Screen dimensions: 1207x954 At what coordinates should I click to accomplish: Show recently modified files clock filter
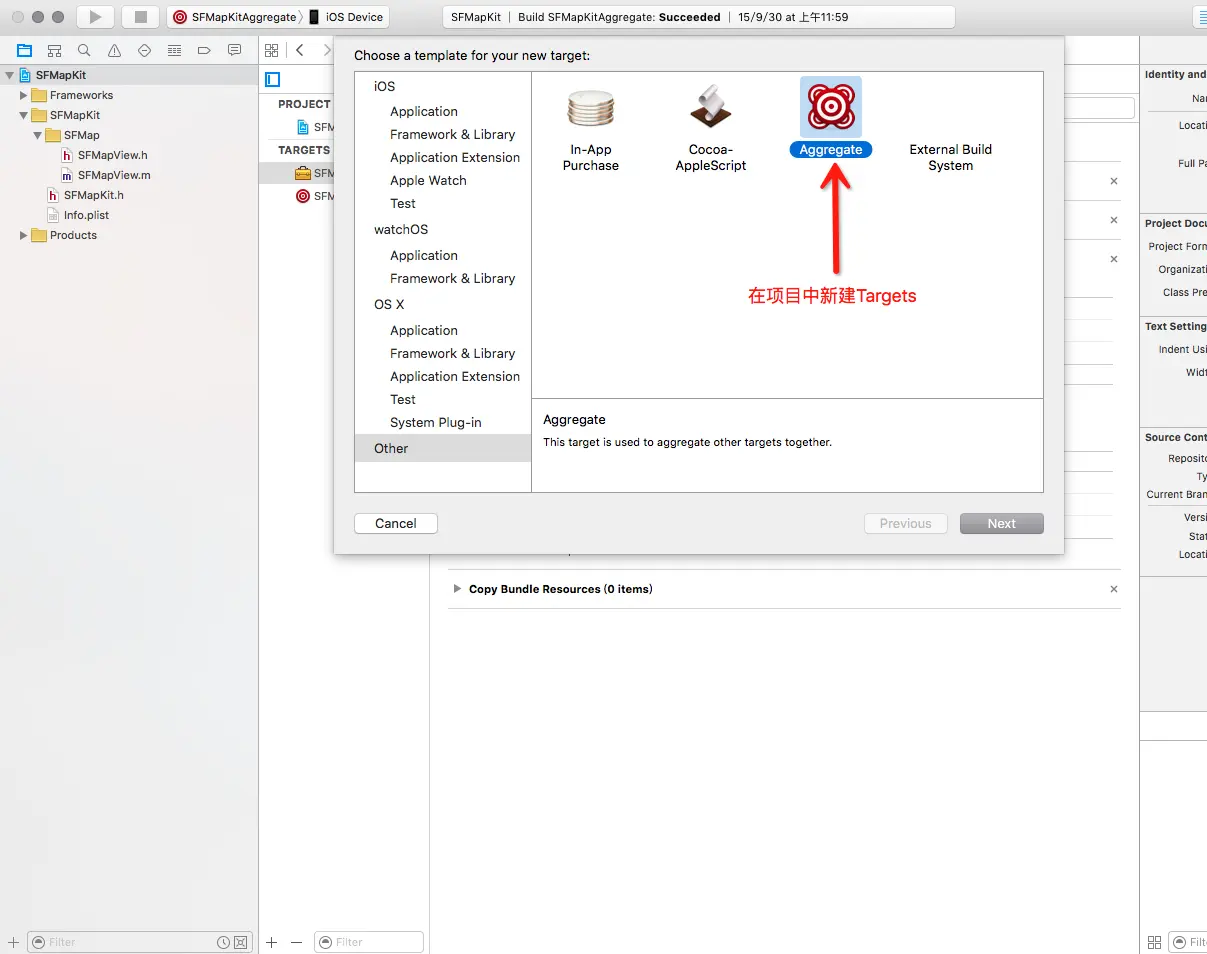pos(223,942)
